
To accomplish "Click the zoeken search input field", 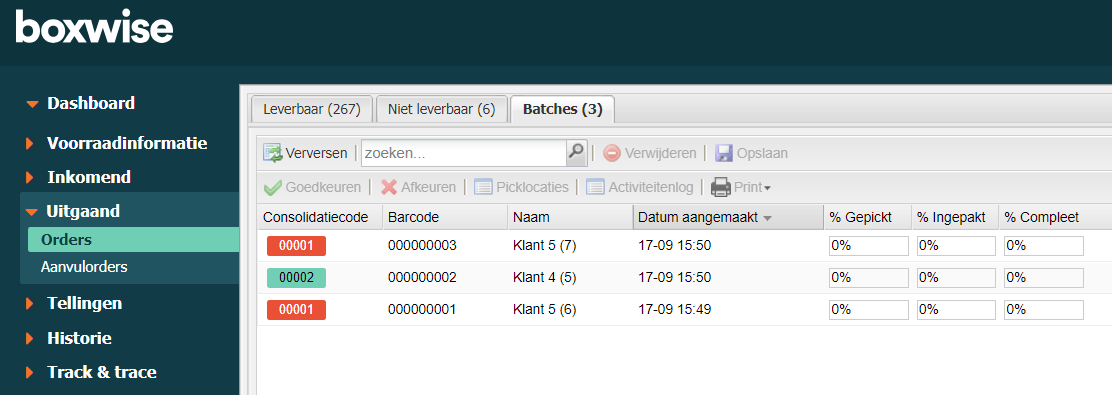I will (x=464, y=152).
